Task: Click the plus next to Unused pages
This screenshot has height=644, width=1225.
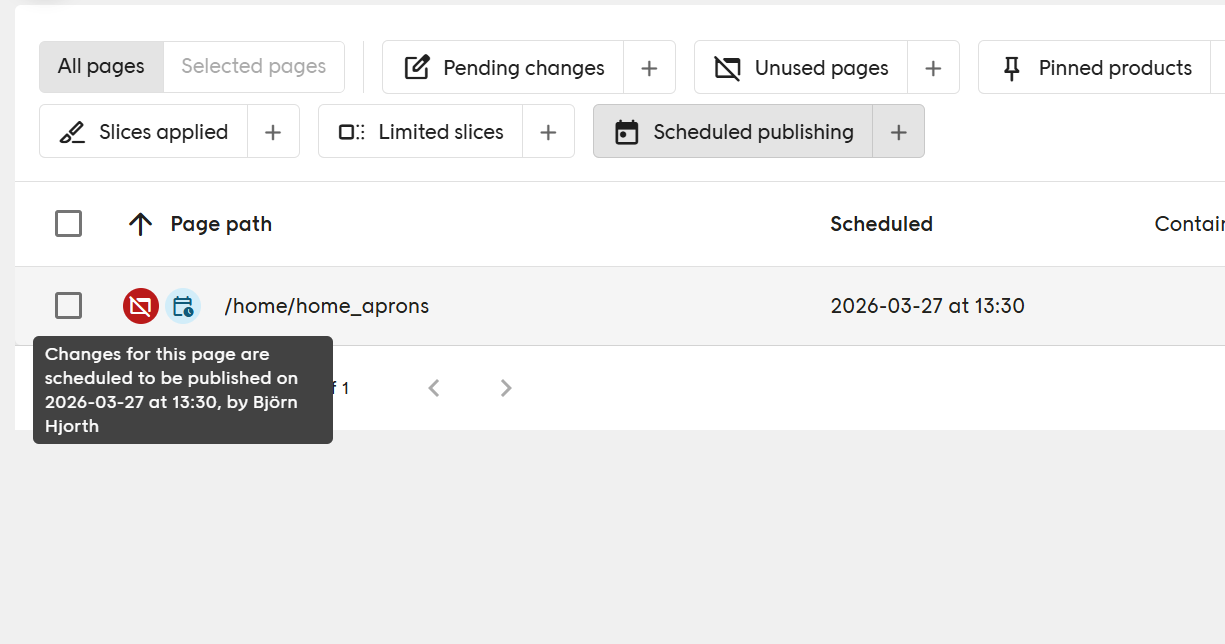Action: [x=933, y=68]
